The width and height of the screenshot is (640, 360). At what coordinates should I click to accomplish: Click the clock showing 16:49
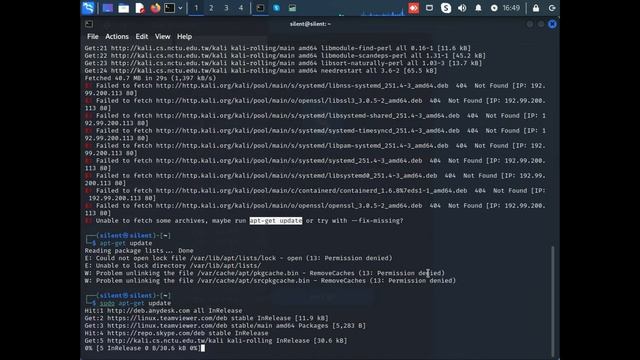pos(511,8)
